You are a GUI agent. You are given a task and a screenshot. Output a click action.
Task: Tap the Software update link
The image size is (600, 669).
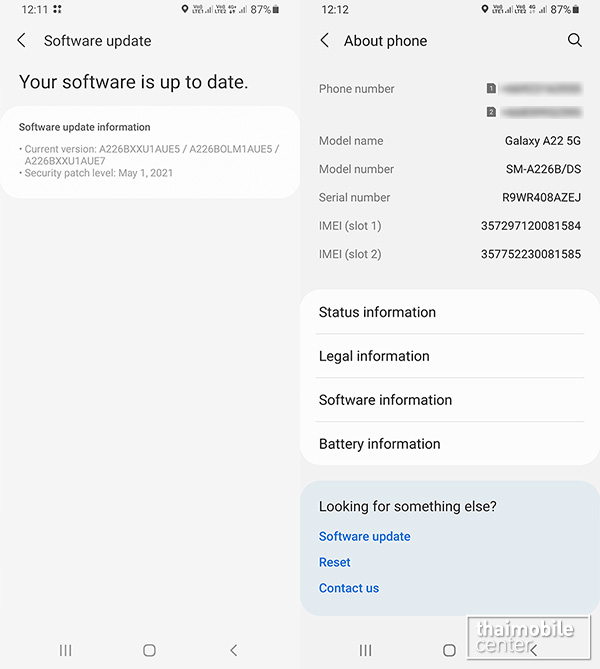pos(364,537)
